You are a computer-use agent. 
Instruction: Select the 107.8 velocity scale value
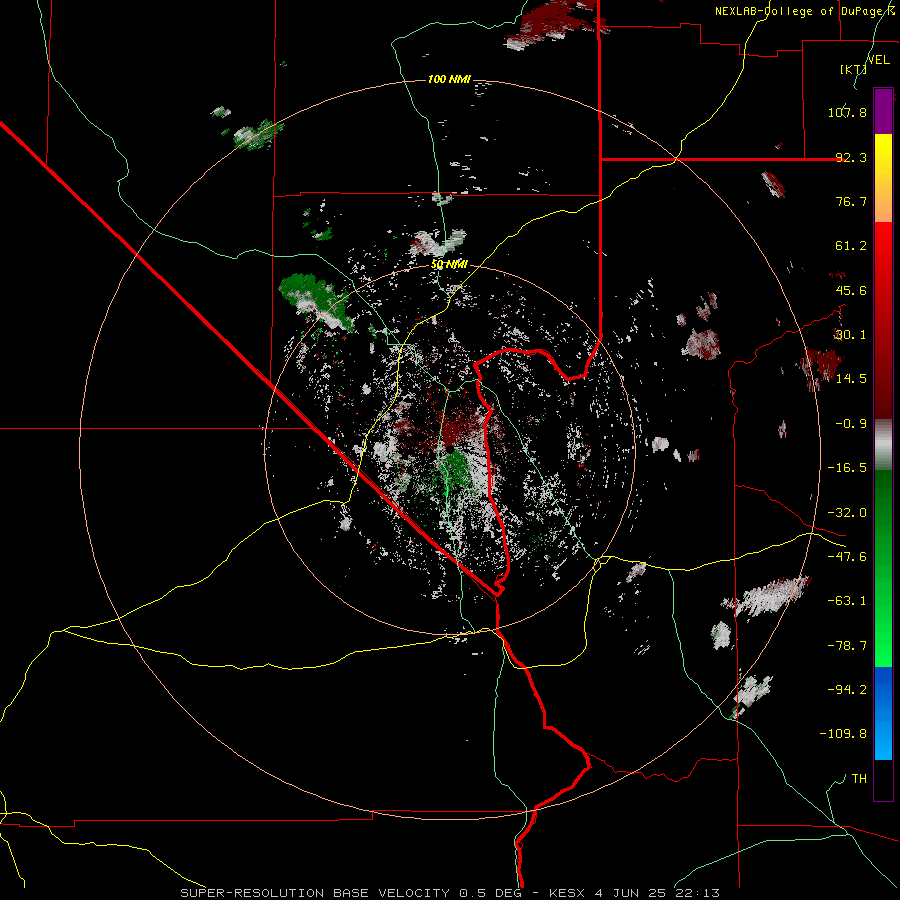[847, 112]
